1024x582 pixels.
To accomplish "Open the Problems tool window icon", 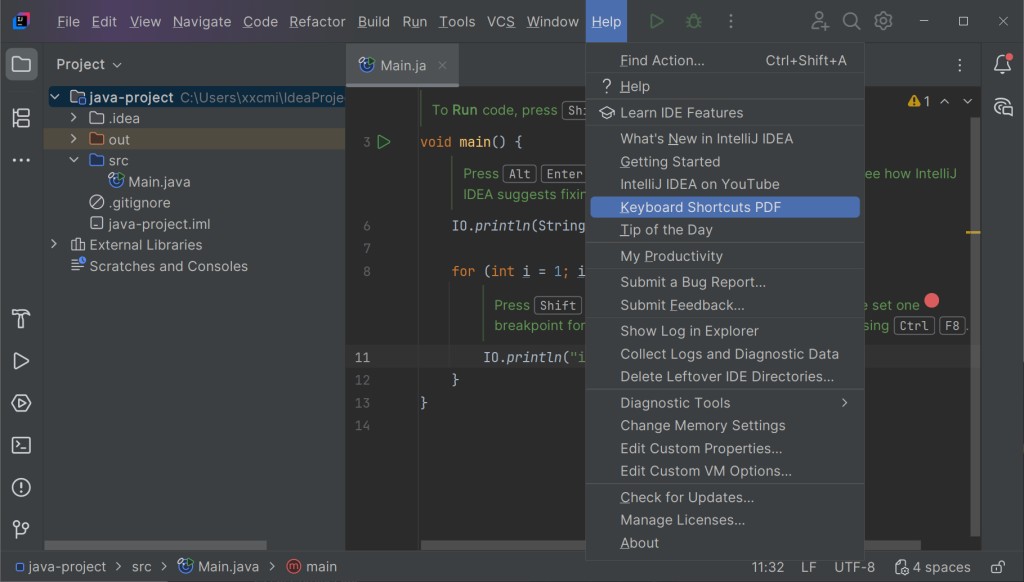I will (x=21, y=487).
